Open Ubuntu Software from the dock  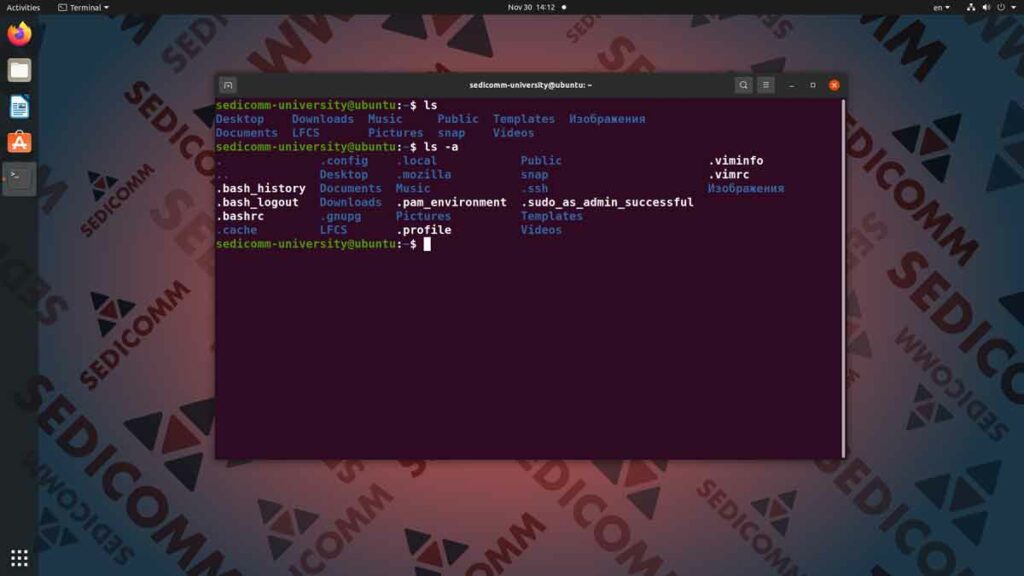[x=19, y=142]
